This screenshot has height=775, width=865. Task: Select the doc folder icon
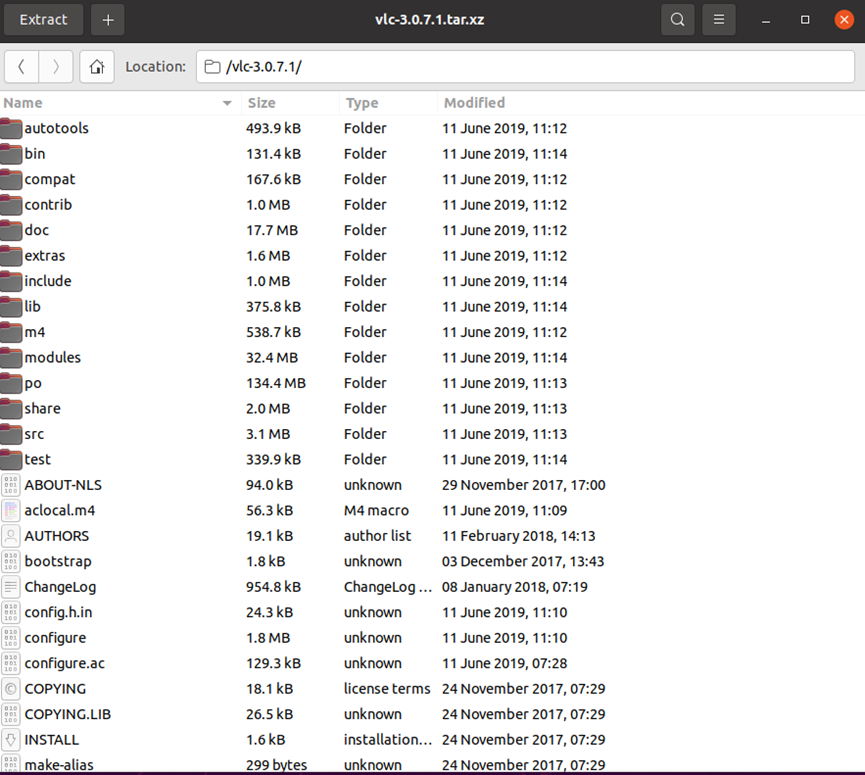(x=11, y=230)
